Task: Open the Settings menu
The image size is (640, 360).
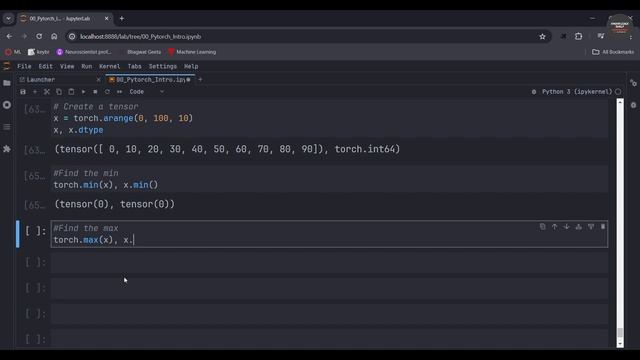Action: 162,67
